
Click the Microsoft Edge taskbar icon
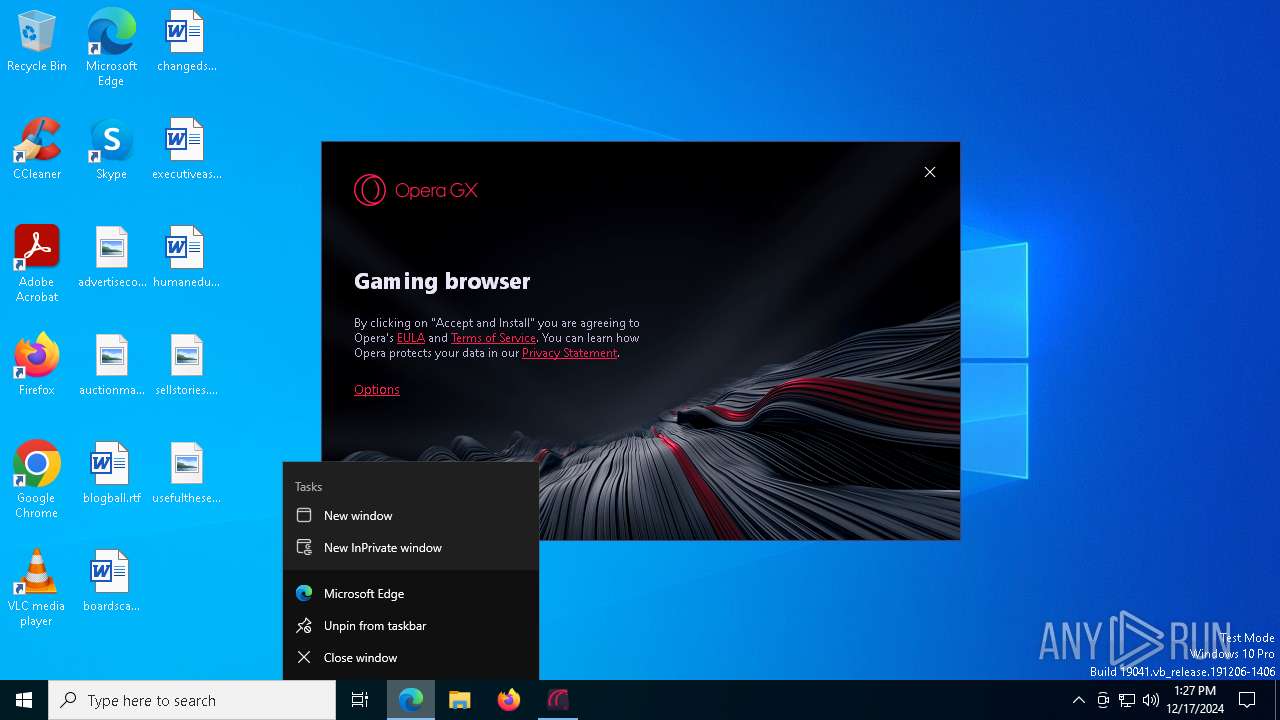(x=411, y=700)
